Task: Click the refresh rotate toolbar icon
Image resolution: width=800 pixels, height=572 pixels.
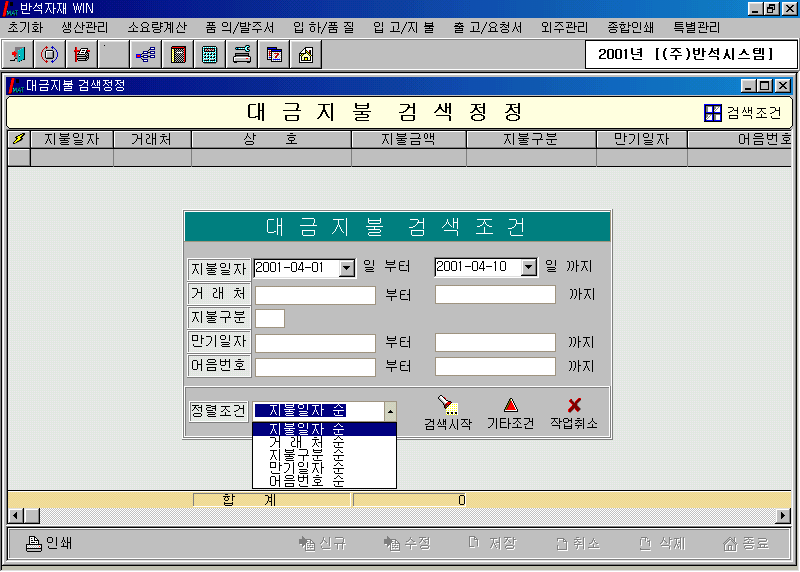Action: 49,54
